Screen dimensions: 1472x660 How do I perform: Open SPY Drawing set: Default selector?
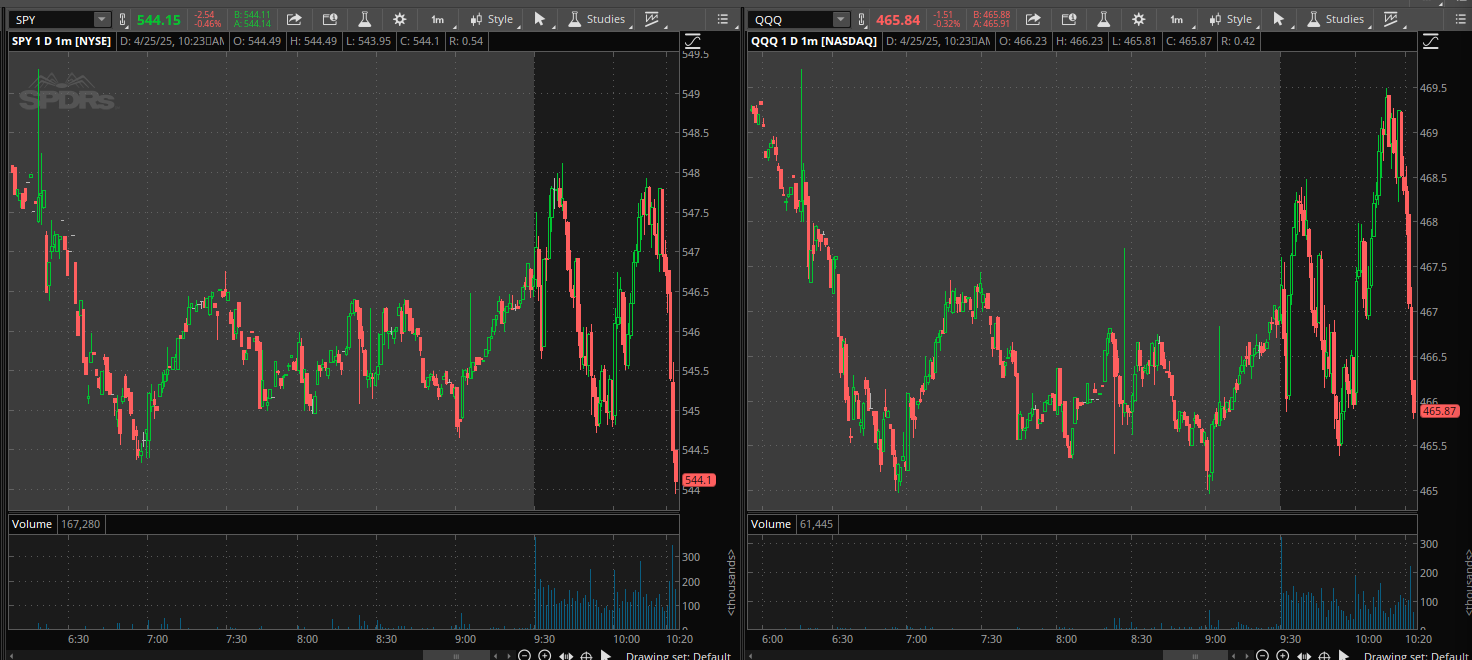pos(678,656)
